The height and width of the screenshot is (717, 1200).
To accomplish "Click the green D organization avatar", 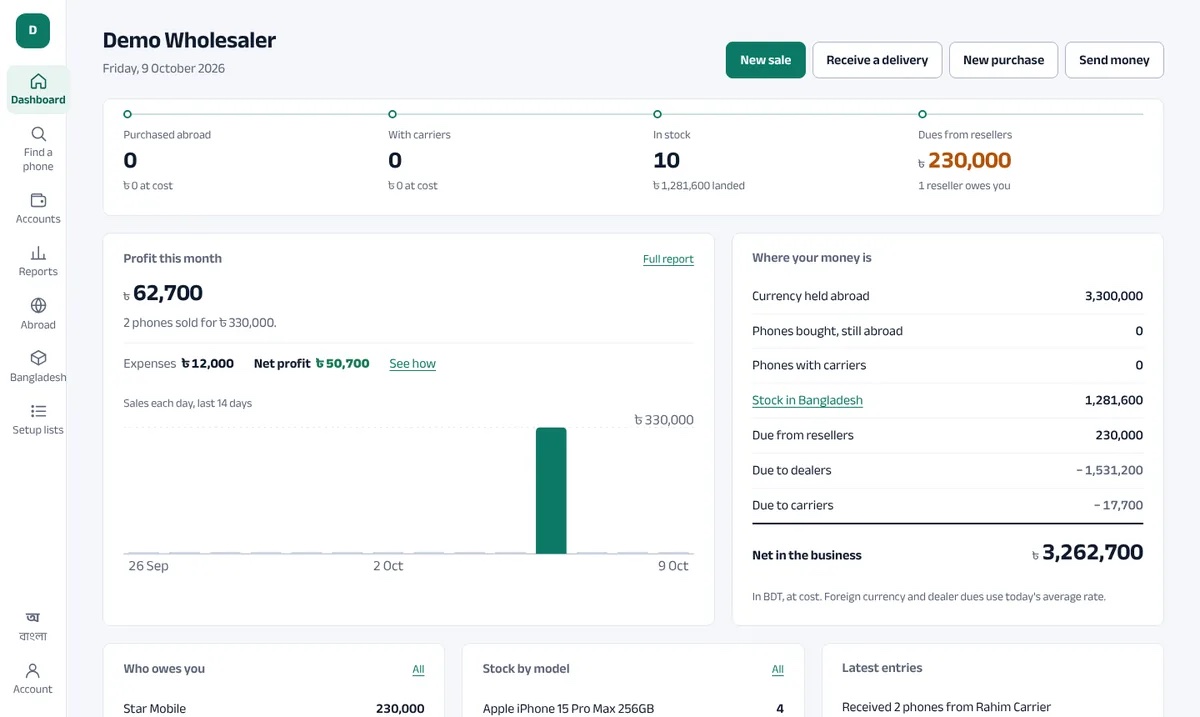I will coord(33,31).
